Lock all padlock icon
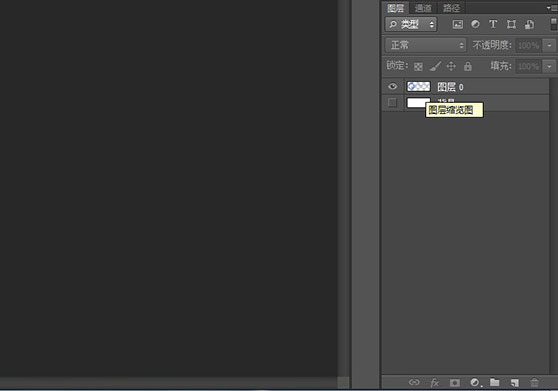Image resolution: width=558 pixels, height=391 pixels. 468,66
